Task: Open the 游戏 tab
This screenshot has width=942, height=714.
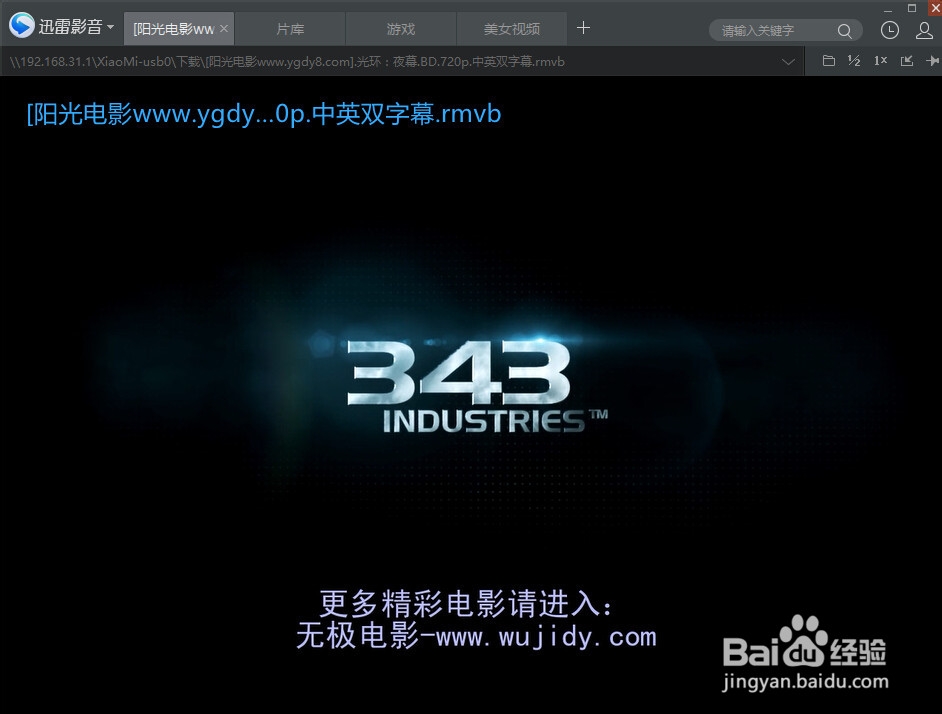Action: pos(401,29)
